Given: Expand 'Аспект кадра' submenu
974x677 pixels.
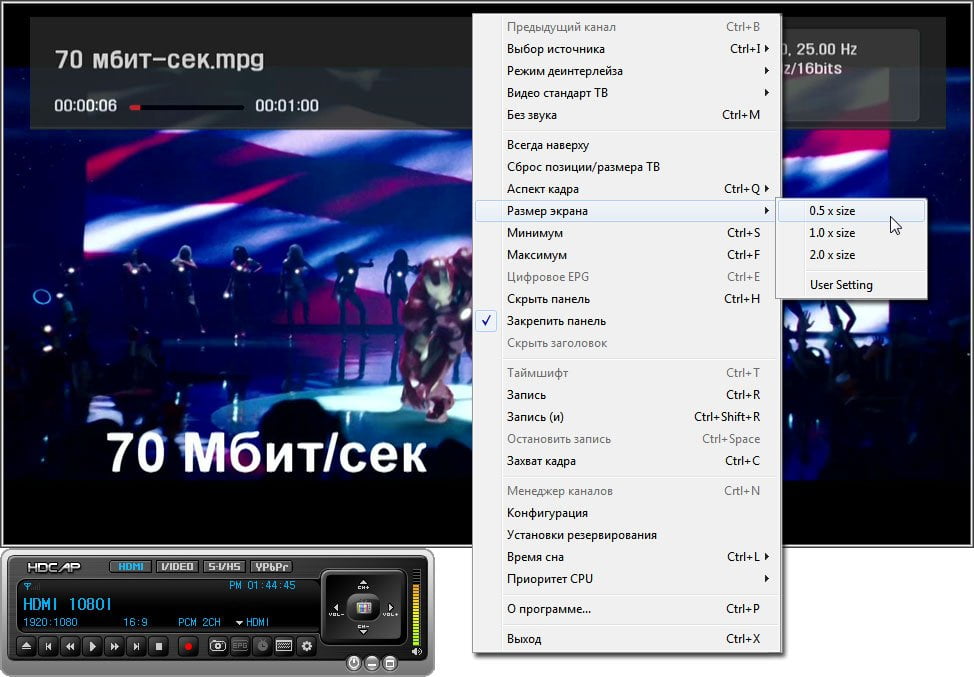Looking at the screenshot, I should 627,189.
